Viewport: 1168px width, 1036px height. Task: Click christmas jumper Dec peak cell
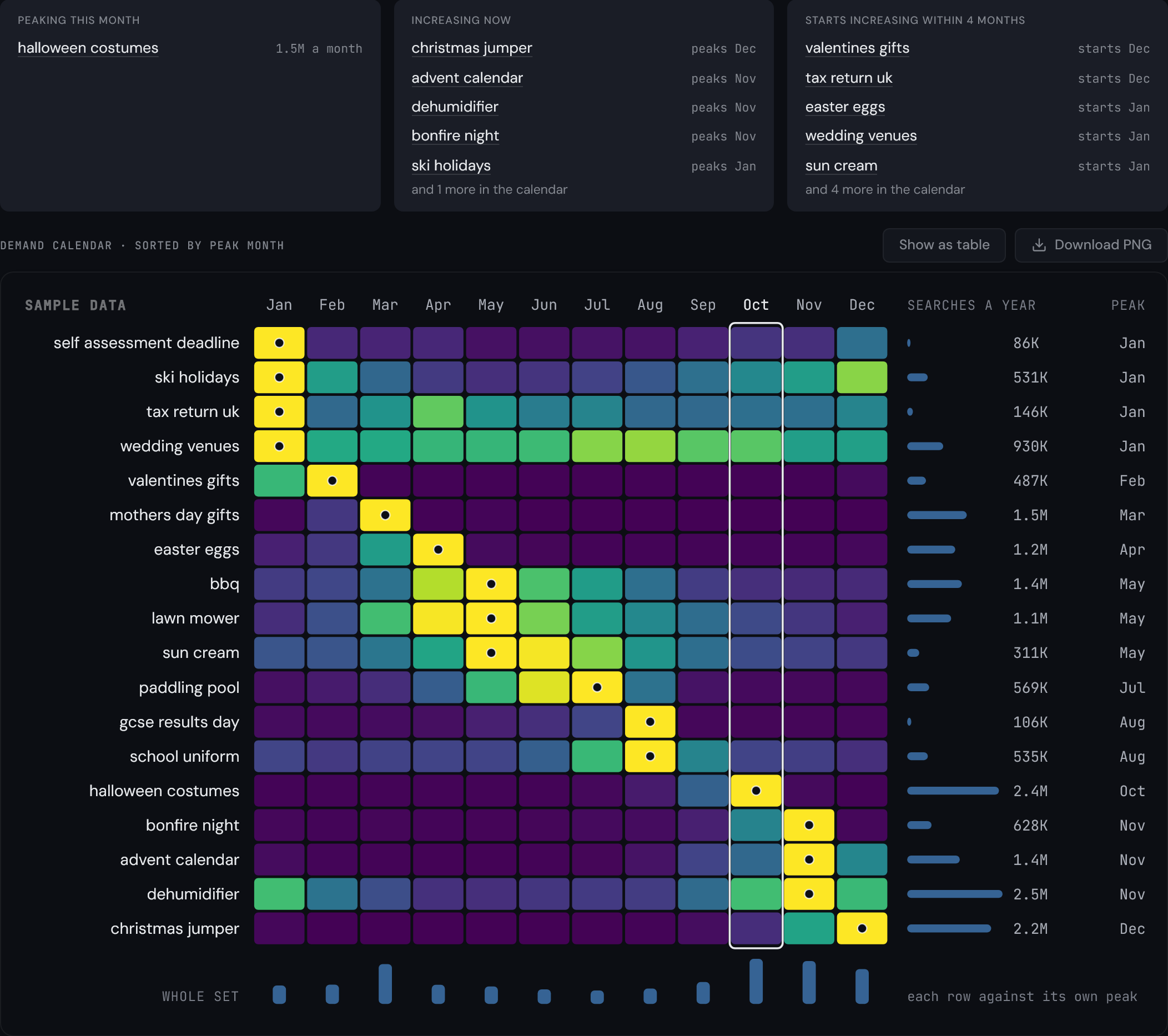[862, 929]
